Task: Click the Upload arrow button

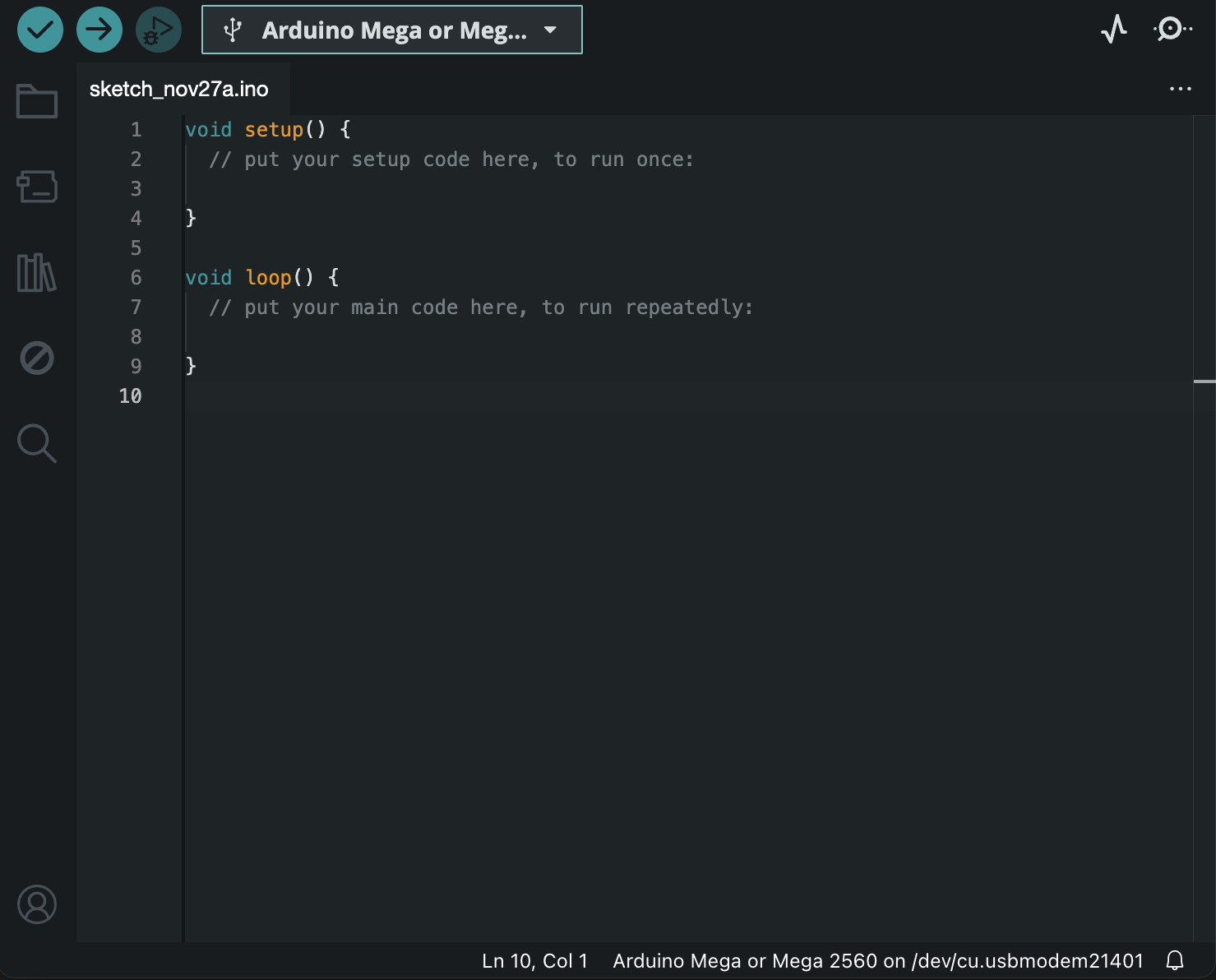Action: pos(99,30)
